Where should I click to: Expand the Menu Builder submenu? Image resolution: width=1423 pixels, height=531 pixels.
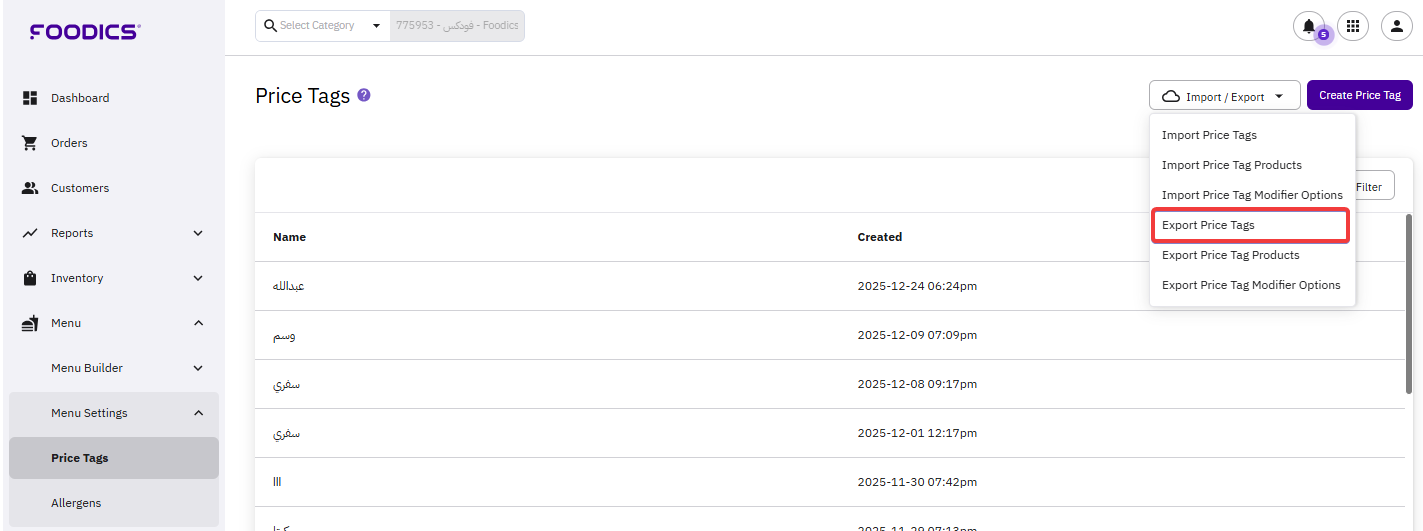pos(198,368)
